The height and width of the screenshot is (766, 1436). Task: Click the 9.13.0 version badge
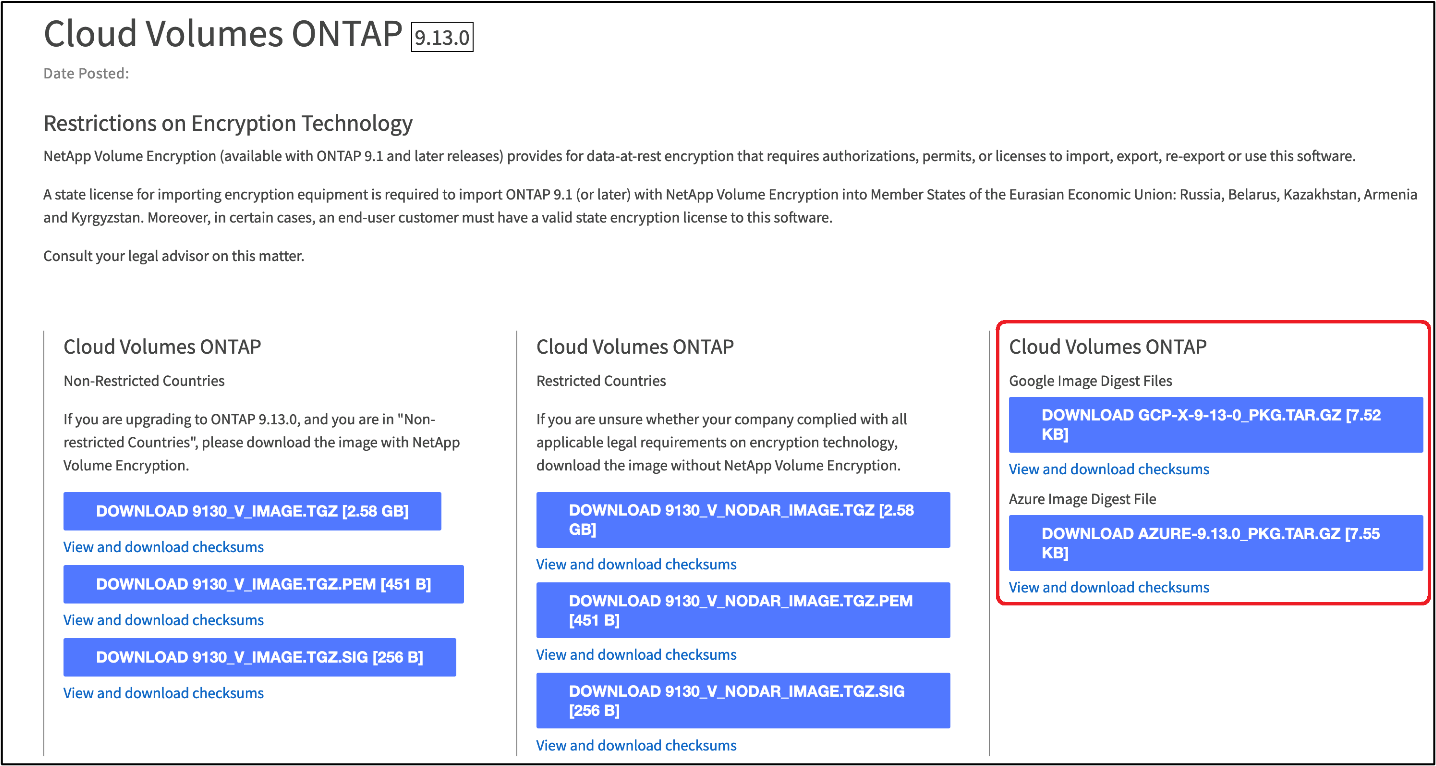click(x=442, y=37)
